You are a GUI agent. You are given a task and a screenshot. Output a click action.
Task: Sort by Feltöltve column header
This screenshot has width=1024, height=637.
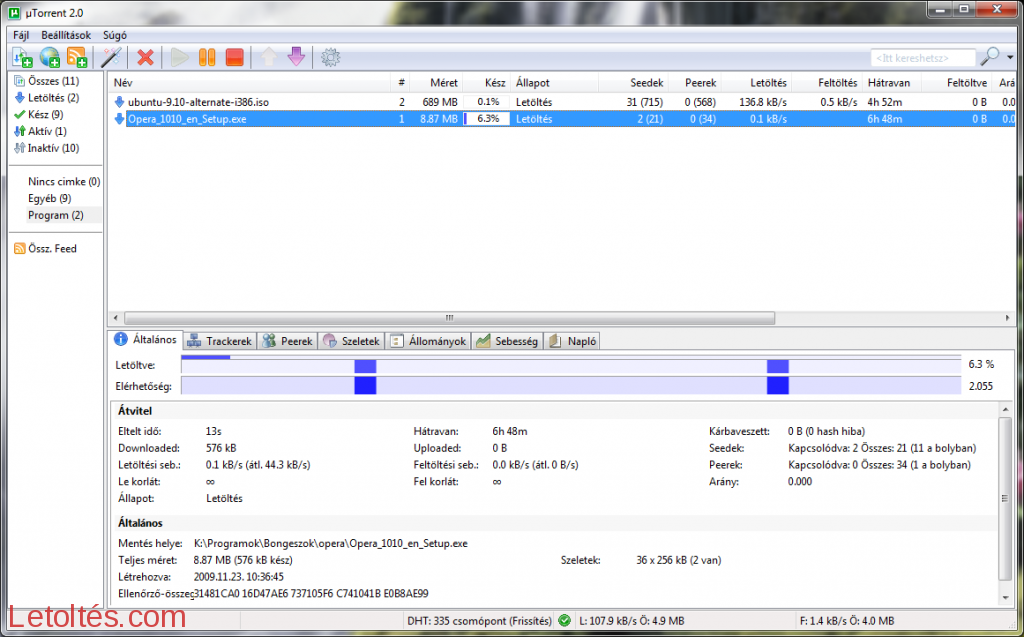[957, 83]
